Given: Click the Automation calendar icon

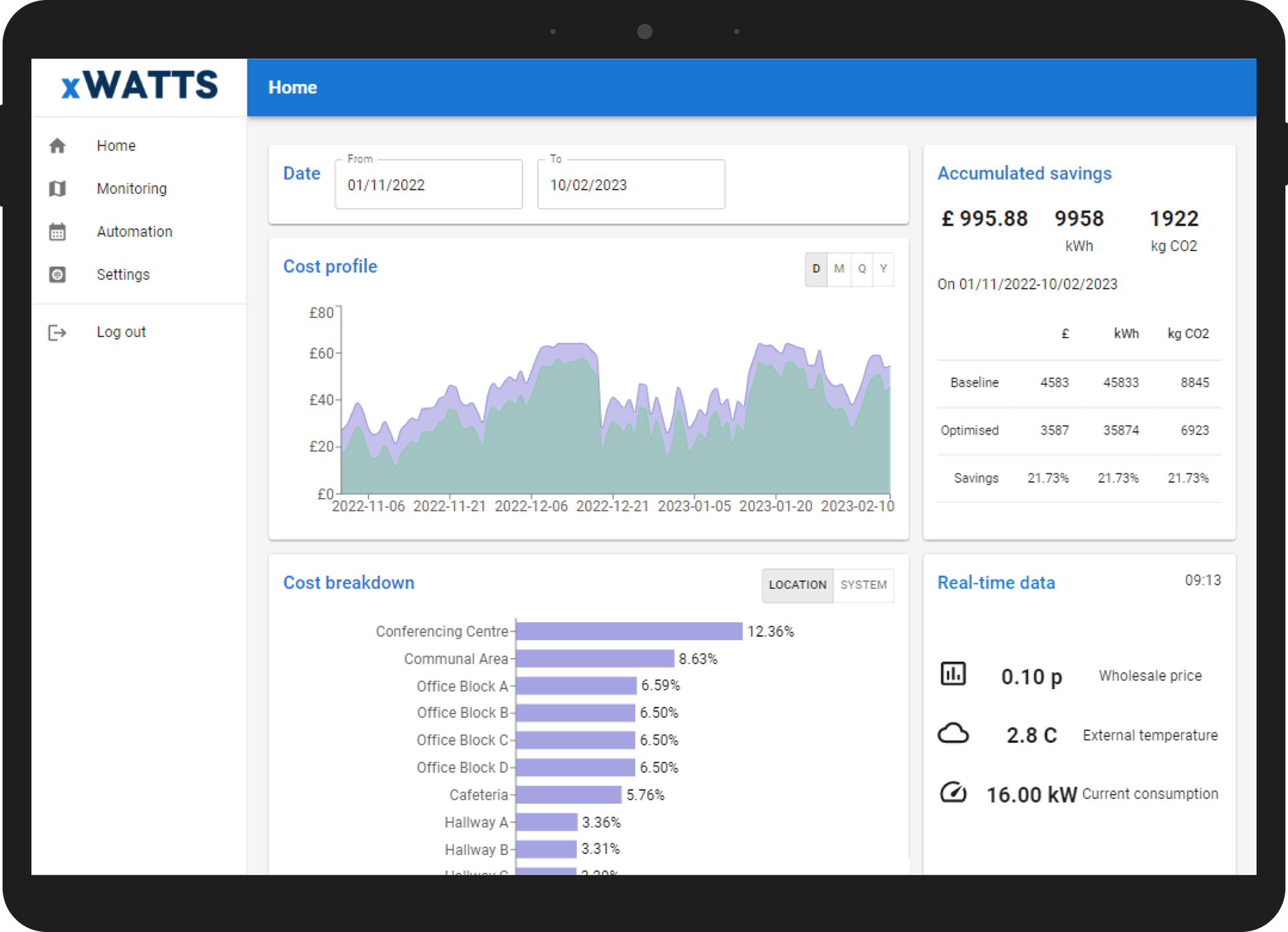Looking at the screenshot, I should [57, 232].
